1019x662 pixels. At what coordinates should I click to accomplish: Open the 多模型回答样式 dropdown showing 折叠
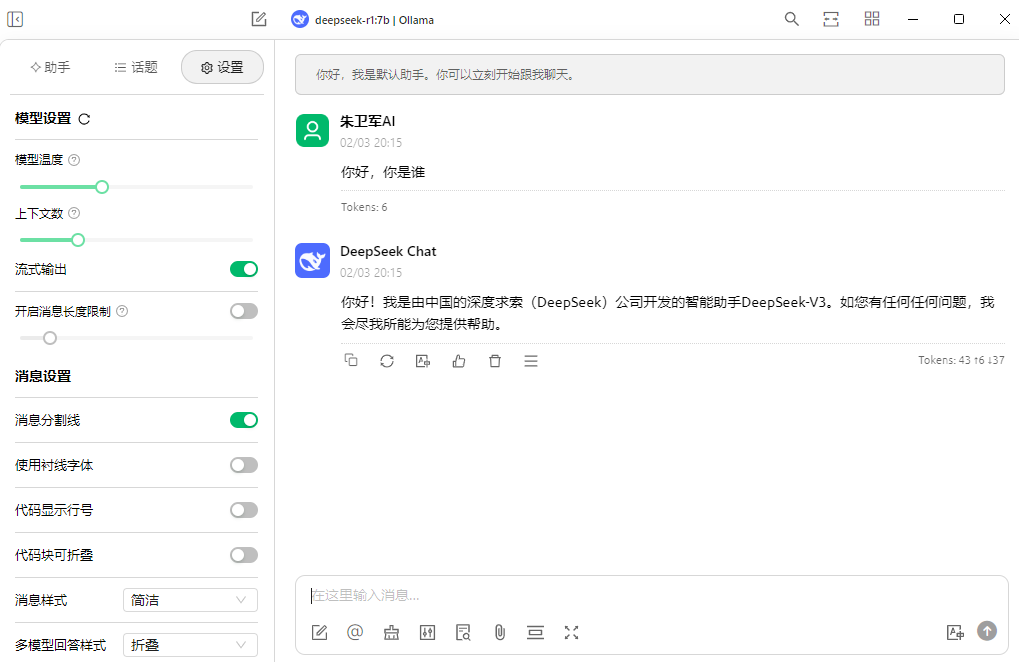pyautogui.click(x=190, y=645)
